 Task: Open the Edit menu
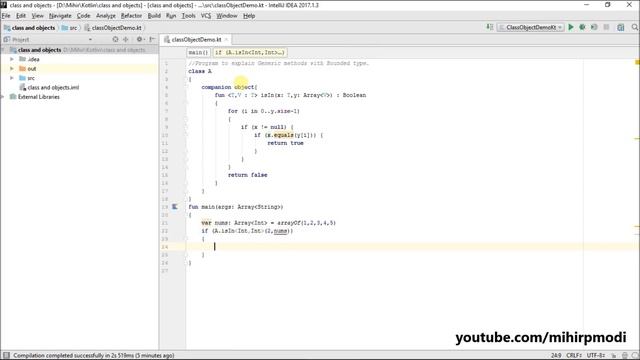(x=21, y=16)
